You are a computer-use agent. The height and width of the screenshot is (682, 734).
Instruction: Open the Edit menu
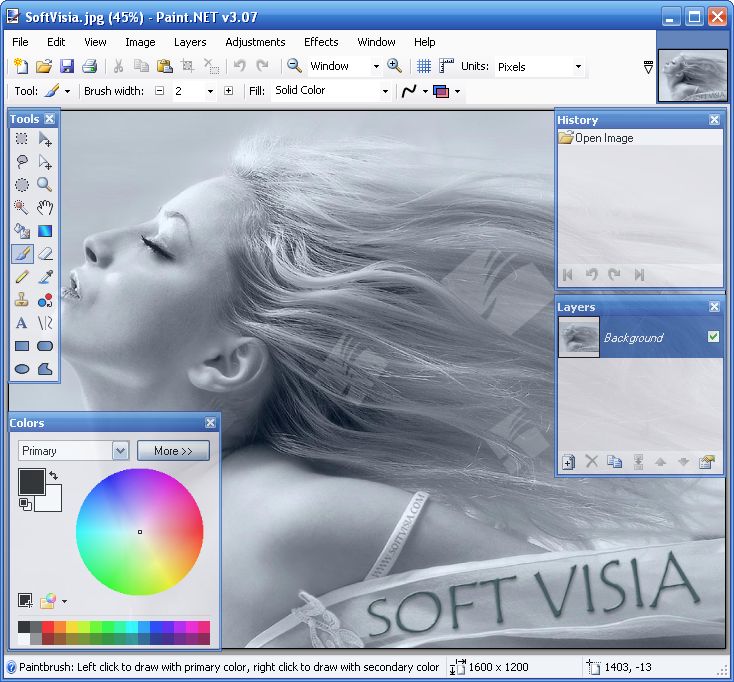point(56,42)
